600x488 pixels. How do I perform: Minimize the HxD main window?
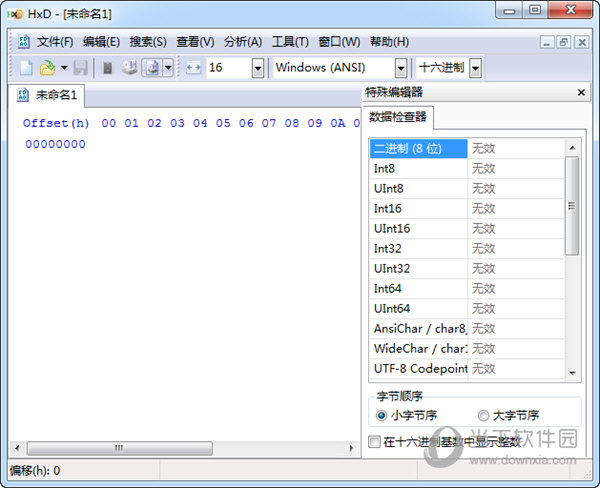point(509,11)
